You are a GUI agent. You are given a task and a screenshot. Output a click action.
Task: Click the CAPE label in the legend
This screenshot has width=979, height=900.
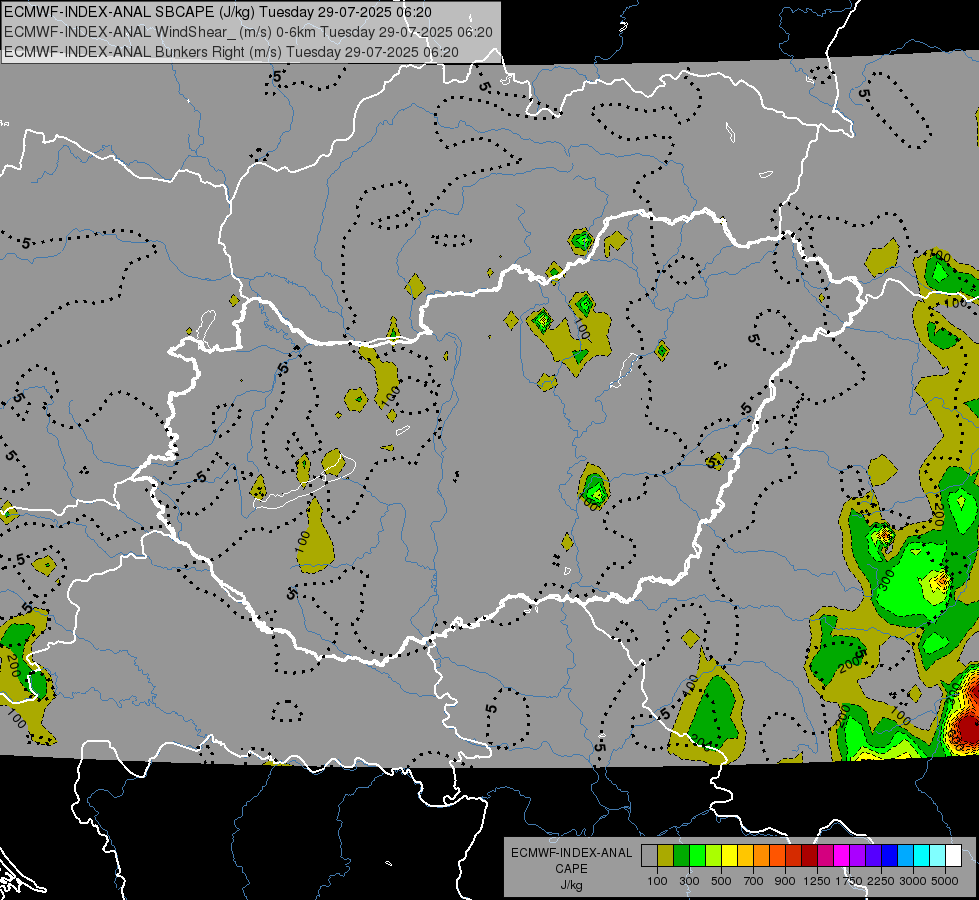tap(571, 868)
